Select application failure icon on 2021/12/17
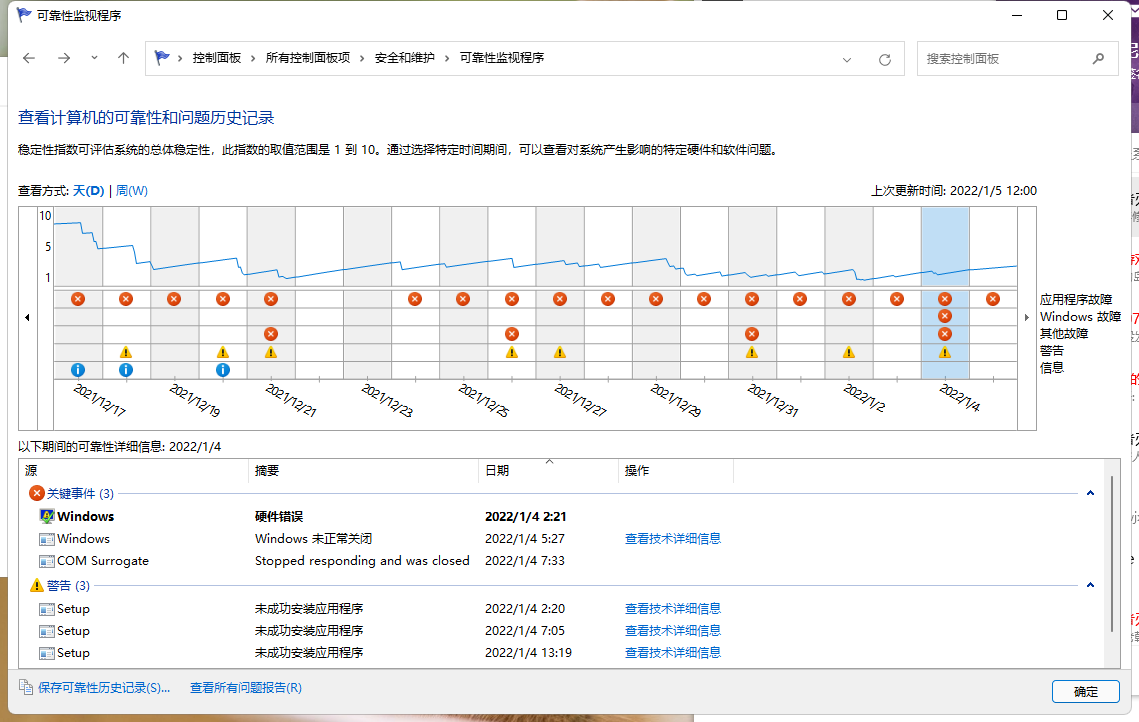The width and height of the screenshot is (1139, 722). [78, 299]
